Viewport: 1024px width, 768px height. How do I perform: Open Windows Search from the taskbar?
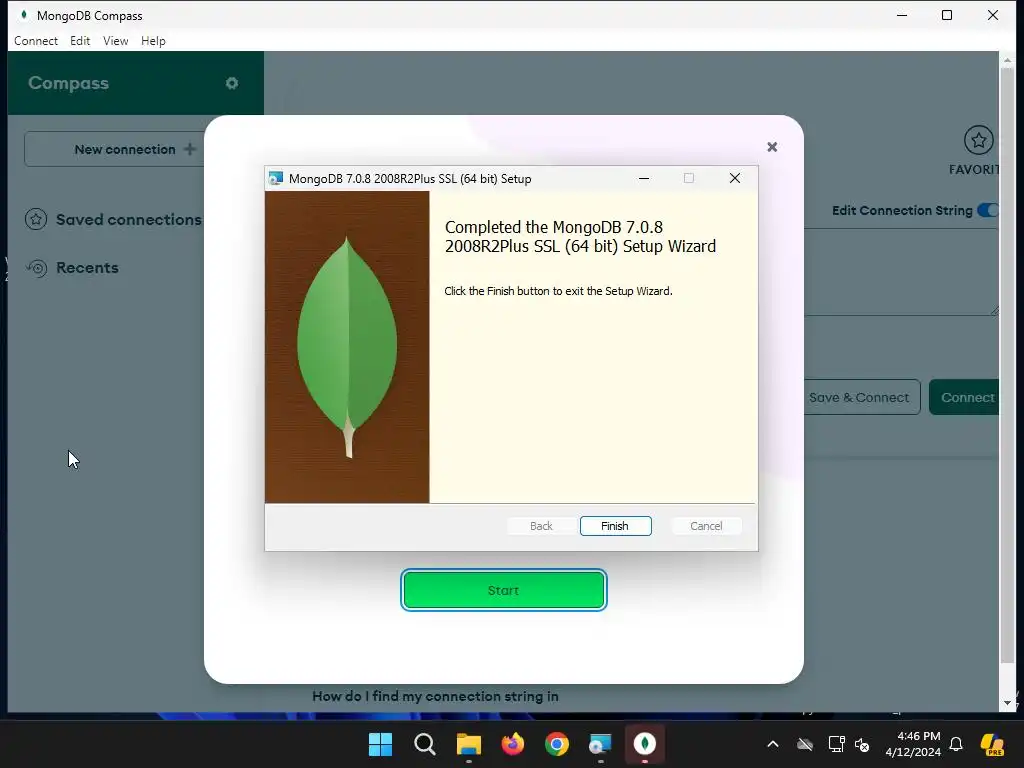click(x=424, y=744)
